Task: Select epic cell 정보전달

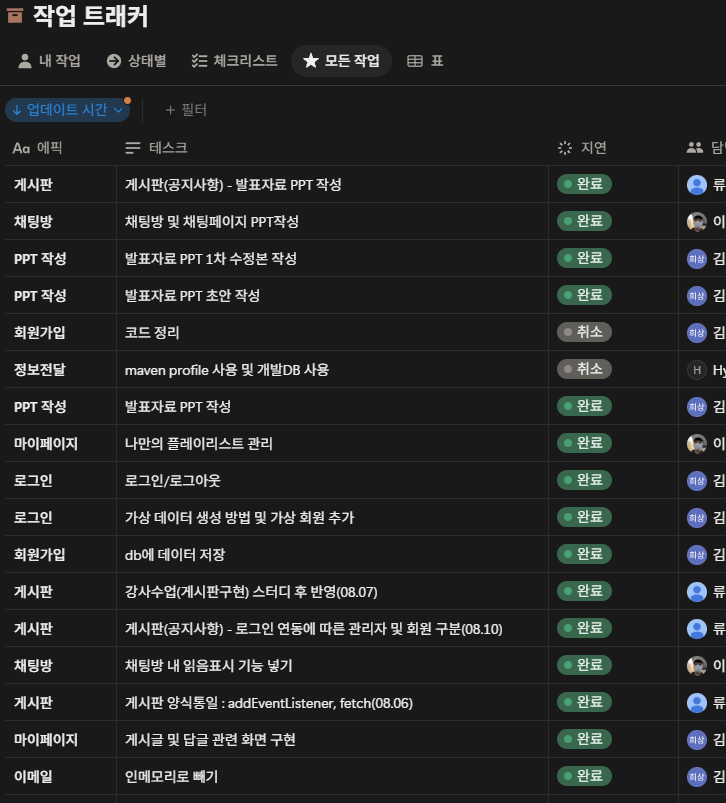Action: point(40,370)
